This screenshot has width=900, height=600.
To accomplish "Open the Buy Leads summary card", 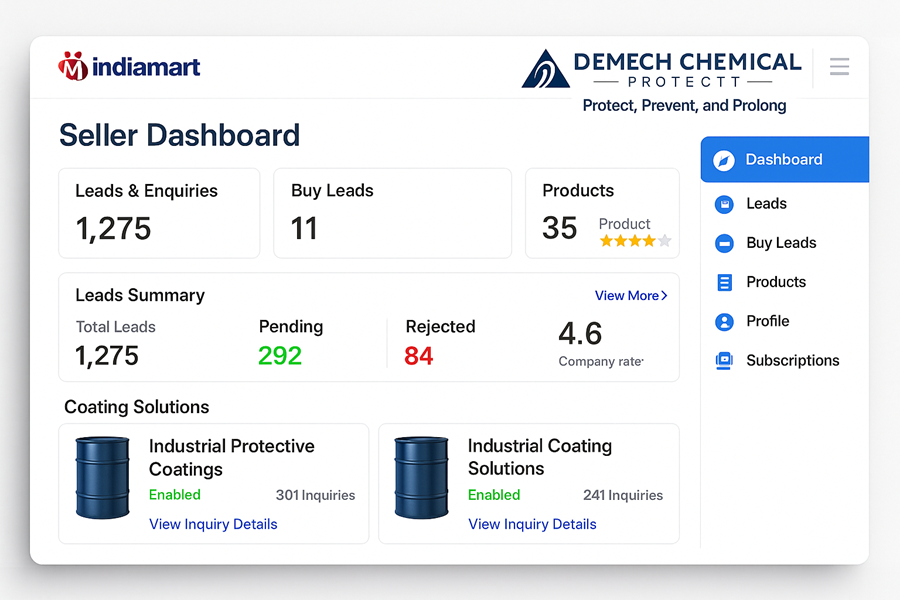I will (393, 213).
